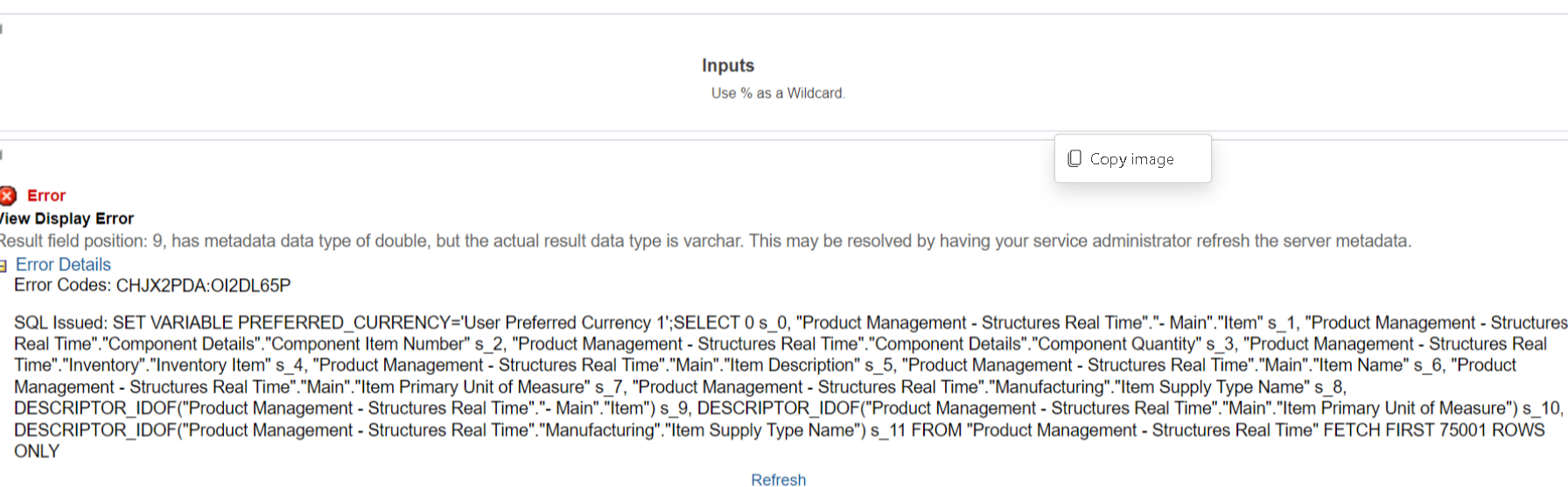Click the error code CHJX2PDA:OI2DL65P

coord(203,286)
